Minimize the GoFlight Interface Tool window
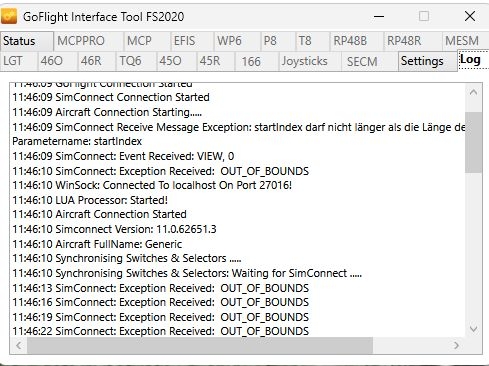The height and width of the screenshot is (366, 489). tap(379, 16)
